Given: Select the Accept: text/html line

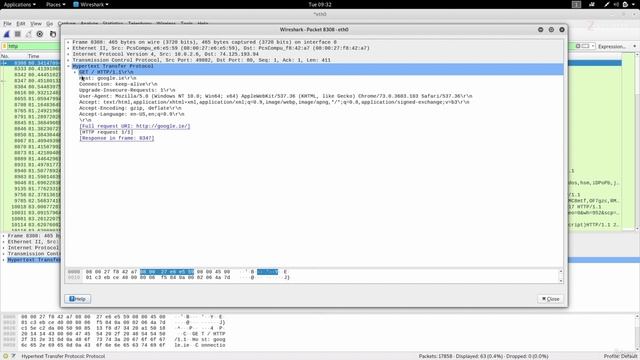Looking at the screenshot, I should click(x=274, y=102).
